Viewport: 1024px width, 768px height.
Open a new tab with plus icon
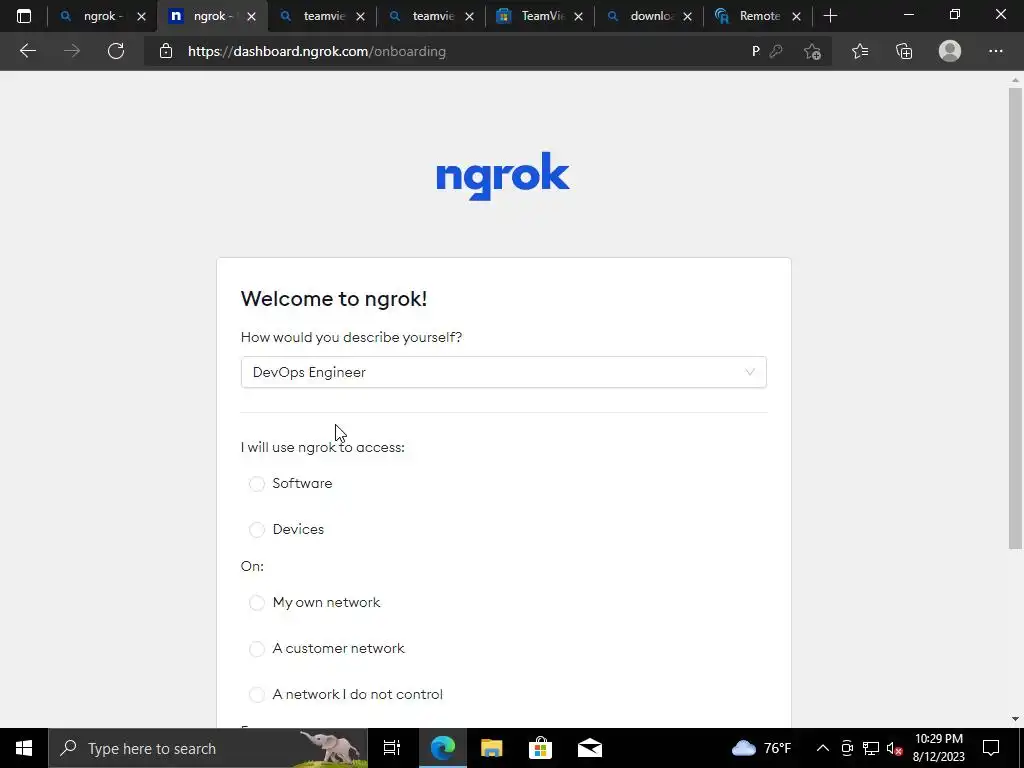830,16
